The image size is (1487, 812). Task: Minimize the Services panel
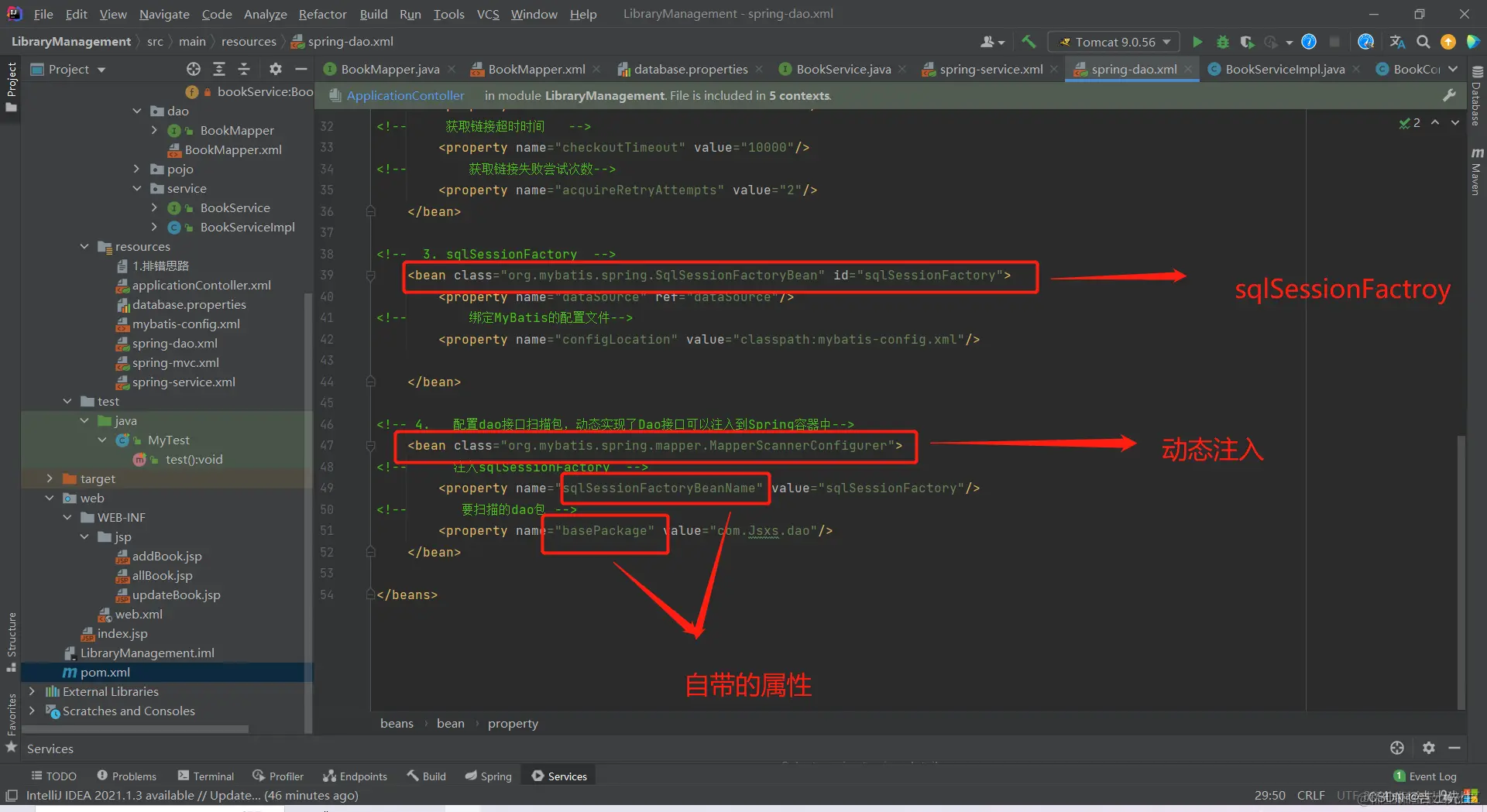pyautogui.click(x=1454, y=748)
